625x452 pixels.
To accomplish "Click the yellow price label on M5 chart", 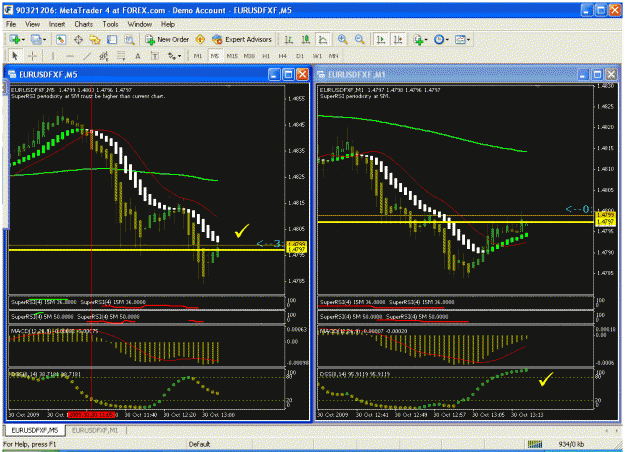I will 297,247.
